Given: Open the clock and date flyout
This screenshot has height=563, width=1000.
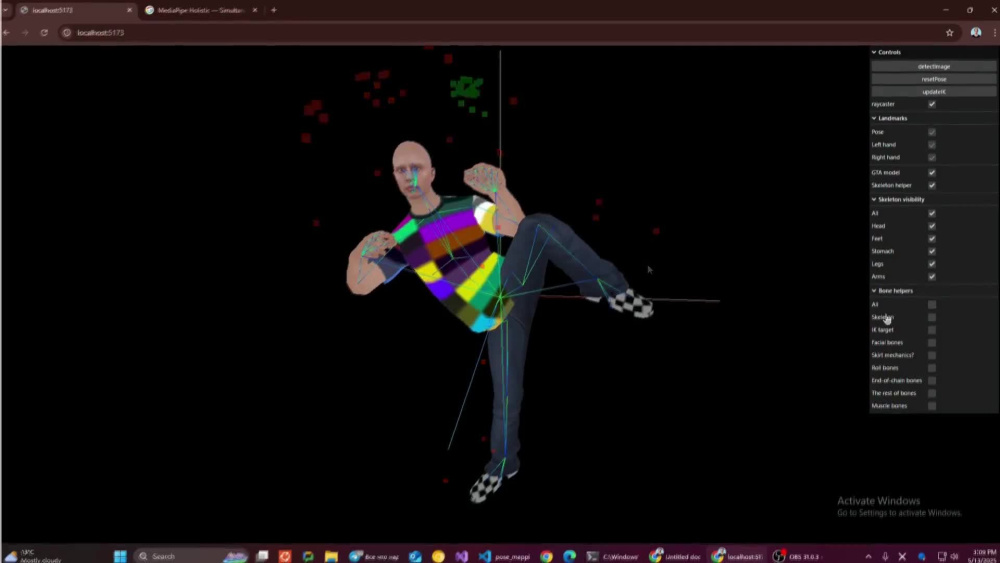Looking at the screenshot, I should pyautogui.click(x=985, y=556).
